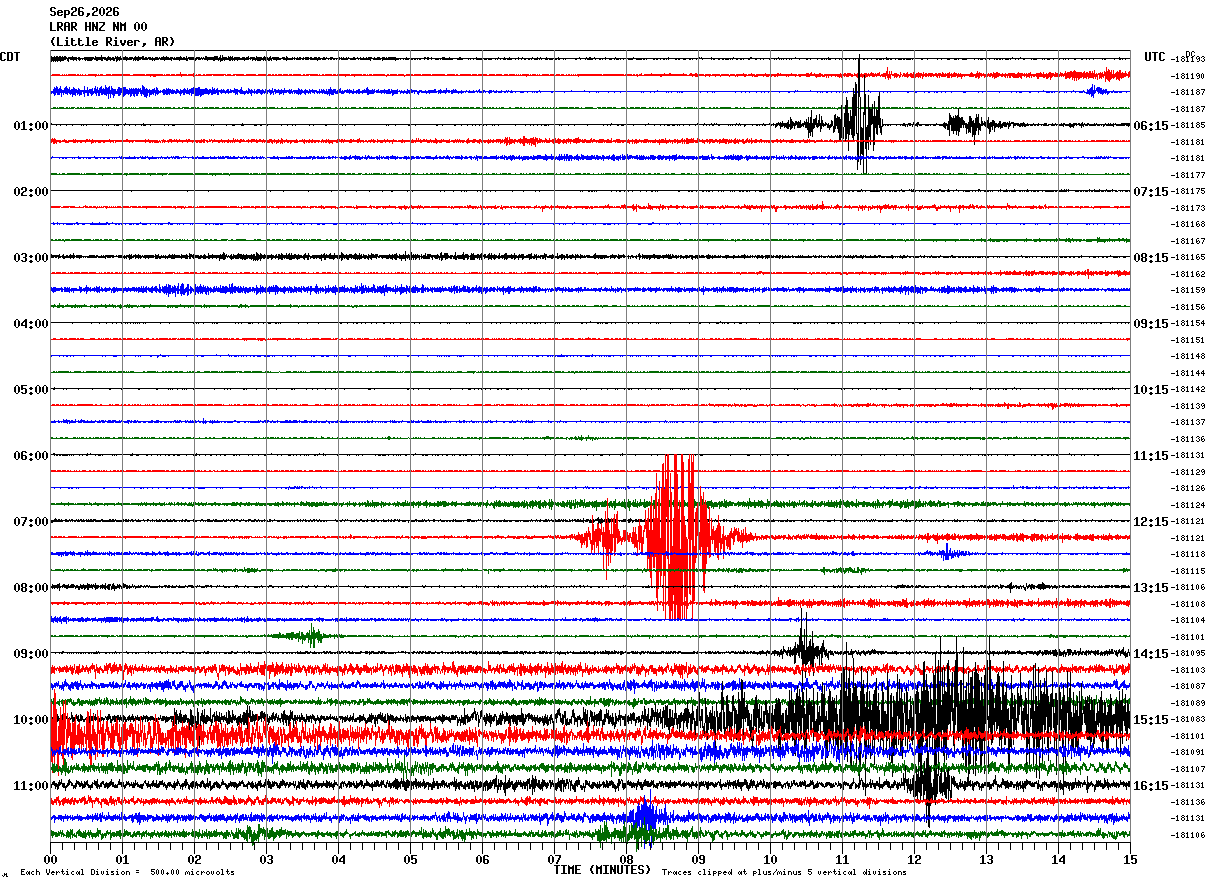This screenshot has width=1210, height=886.
Task: Click the CDT timezone label
Action: [10, 57]
